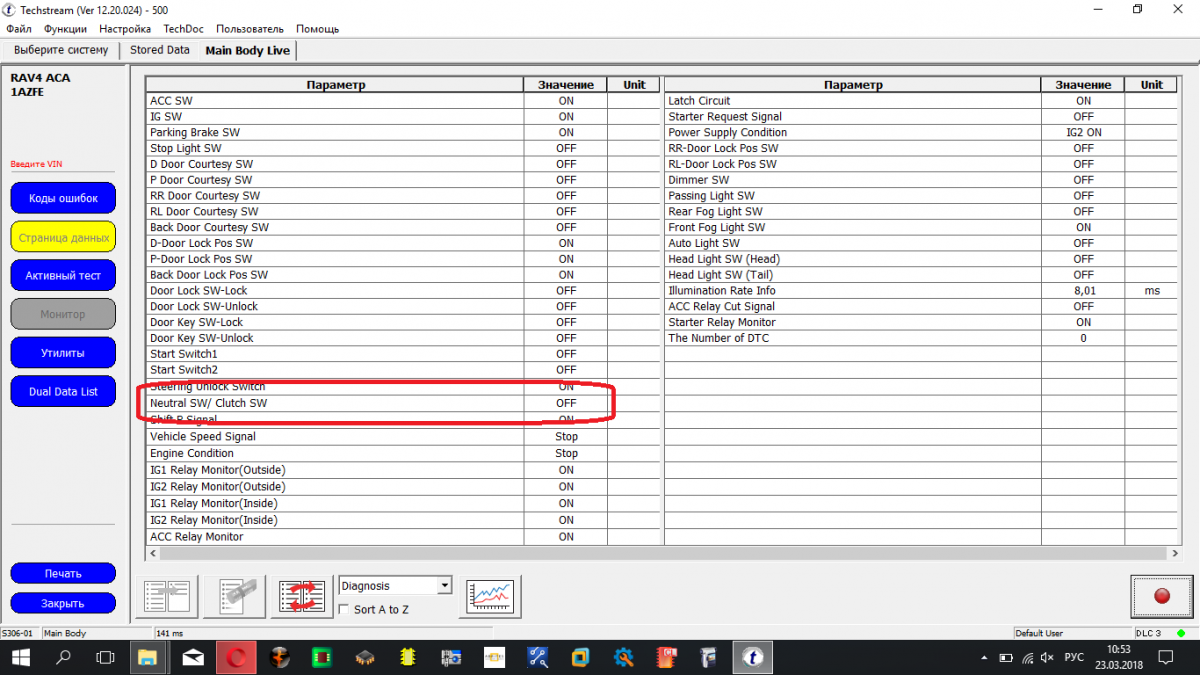Screen dimensions: 1200x675
Task: Click the Страница данных button
Action: [63, 237]
